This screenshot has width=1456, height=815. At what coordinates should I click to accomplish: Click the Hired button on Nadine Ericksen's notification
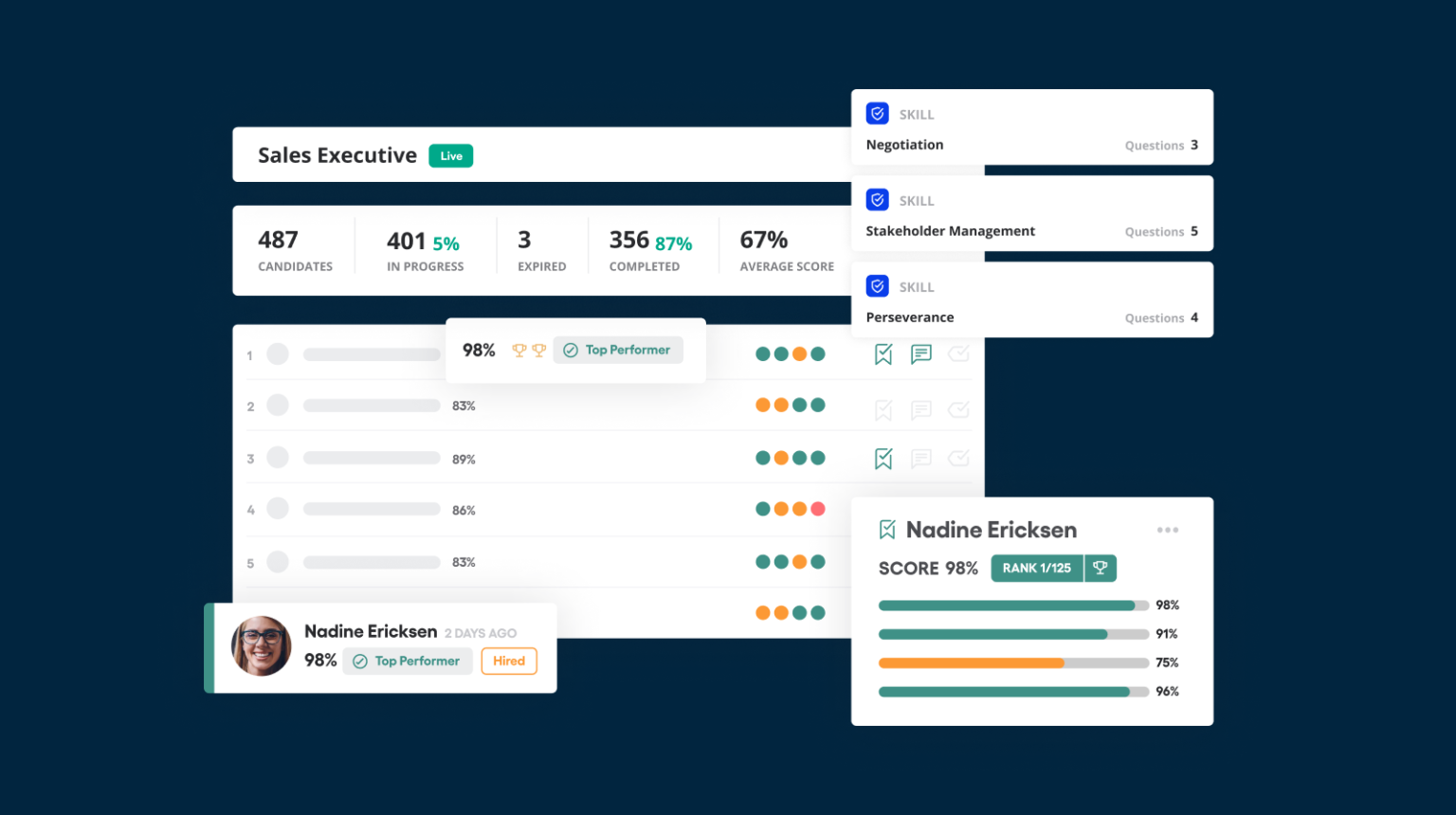pyautogui.click(x=509, y=661)
